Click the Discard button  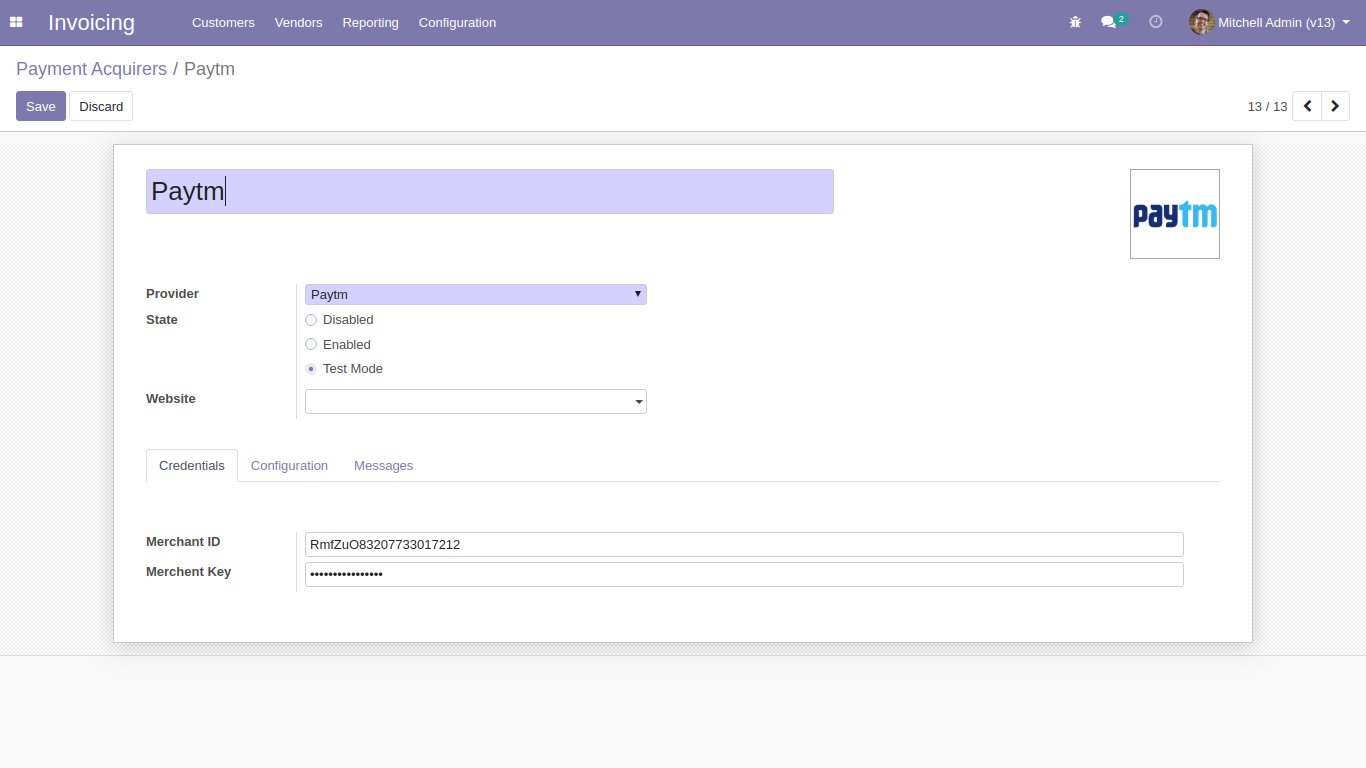click(101, 106)
